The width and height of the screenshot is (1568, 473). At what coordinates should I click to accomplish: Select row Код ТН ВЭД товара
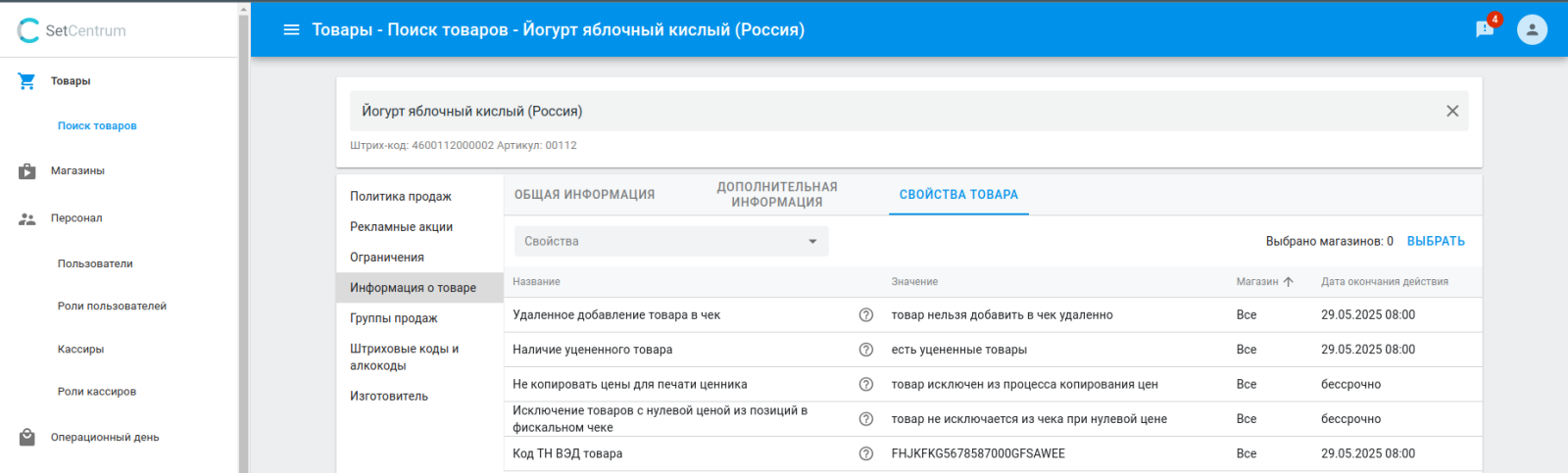tap(993, 453)
